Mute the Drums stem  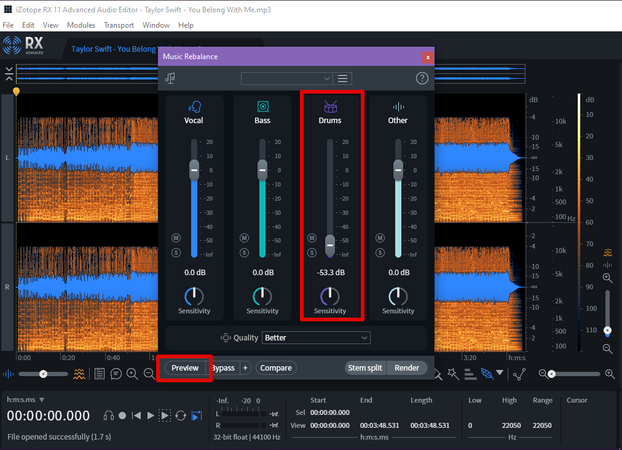(312, 238)
